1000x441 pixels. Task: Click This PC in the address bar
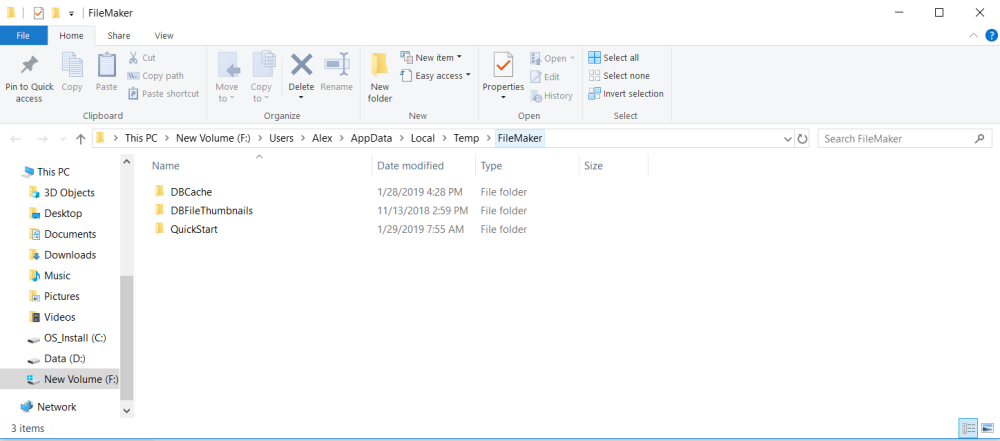click(x=141, y=138)
